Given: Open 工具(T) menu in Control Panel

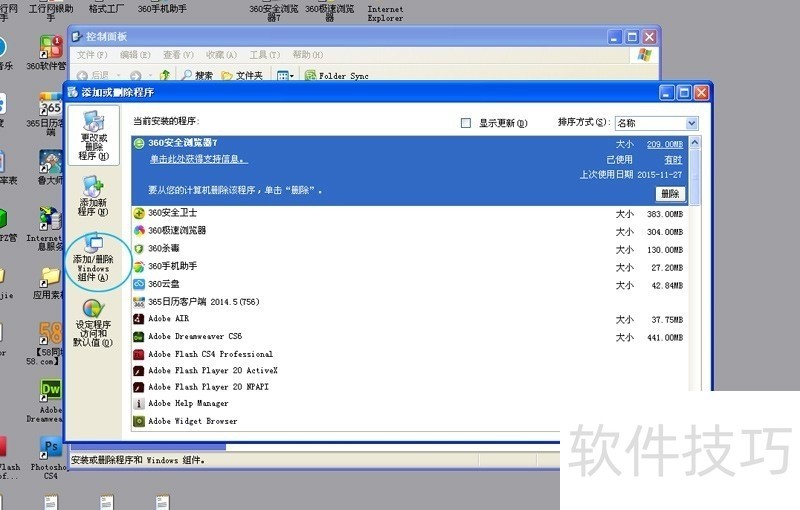Looking at the screenshot, I should pos(265,55).
